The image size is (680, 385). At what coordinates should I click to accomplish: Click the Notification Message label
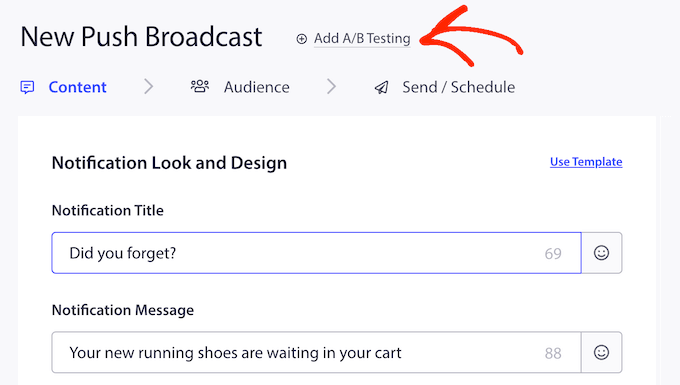point(123,310)
